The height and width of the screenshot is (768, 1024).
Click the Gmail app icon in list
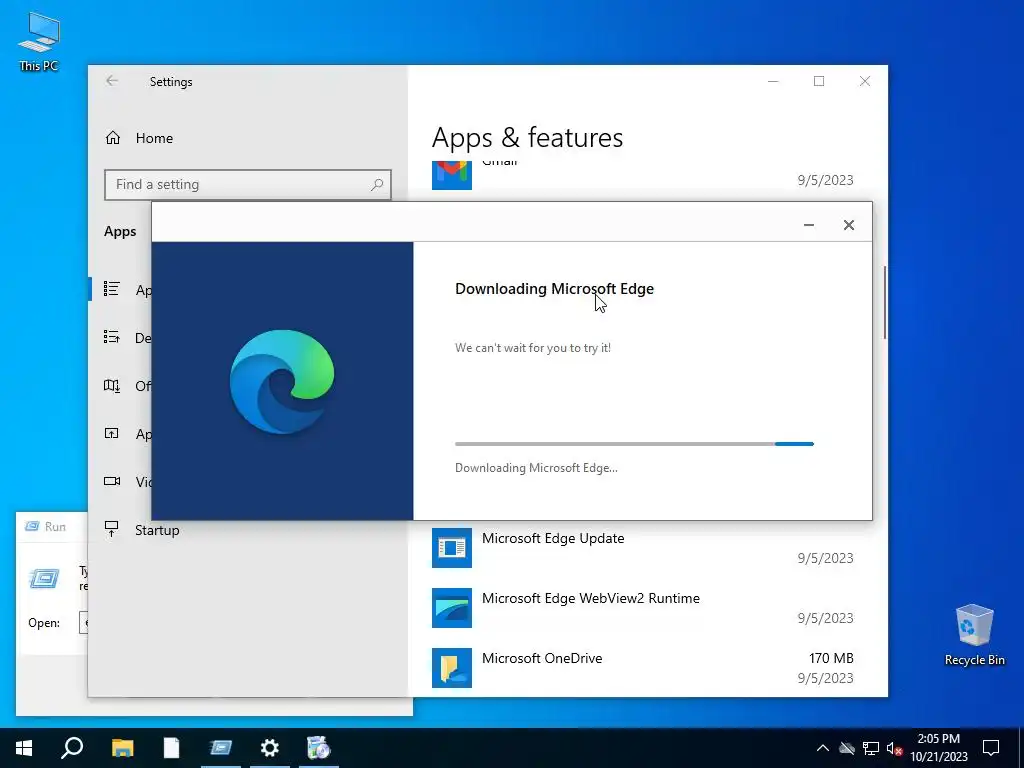click(x=452, y=175)
